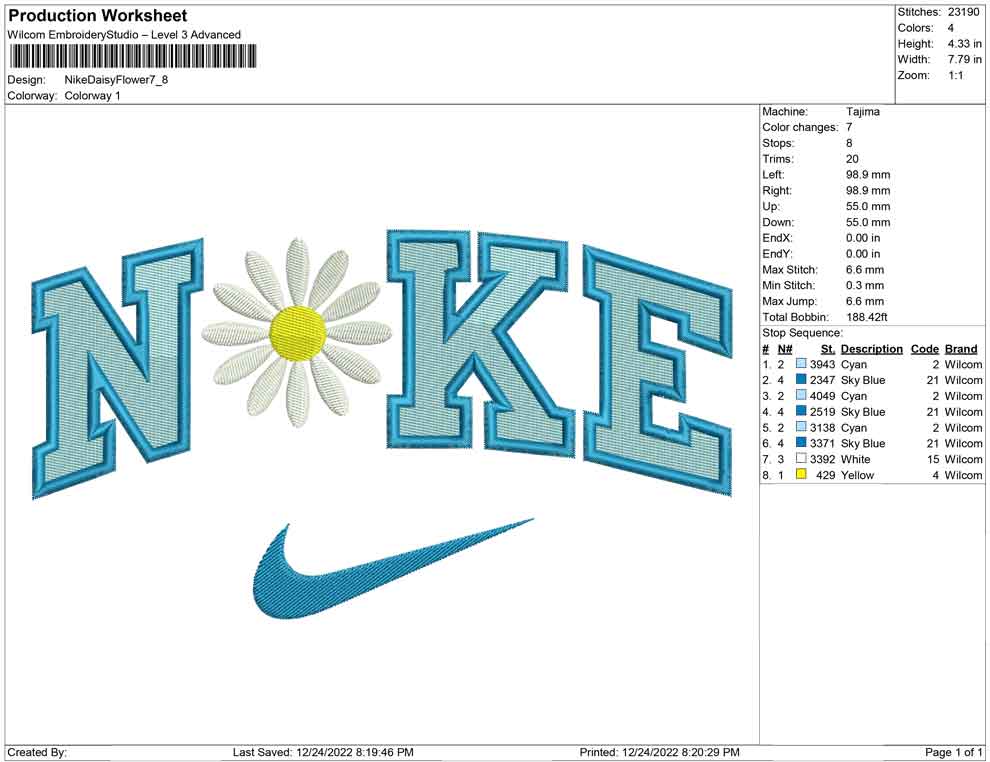Click the Brand column header
990x762 pixels.
pos(961,349)
